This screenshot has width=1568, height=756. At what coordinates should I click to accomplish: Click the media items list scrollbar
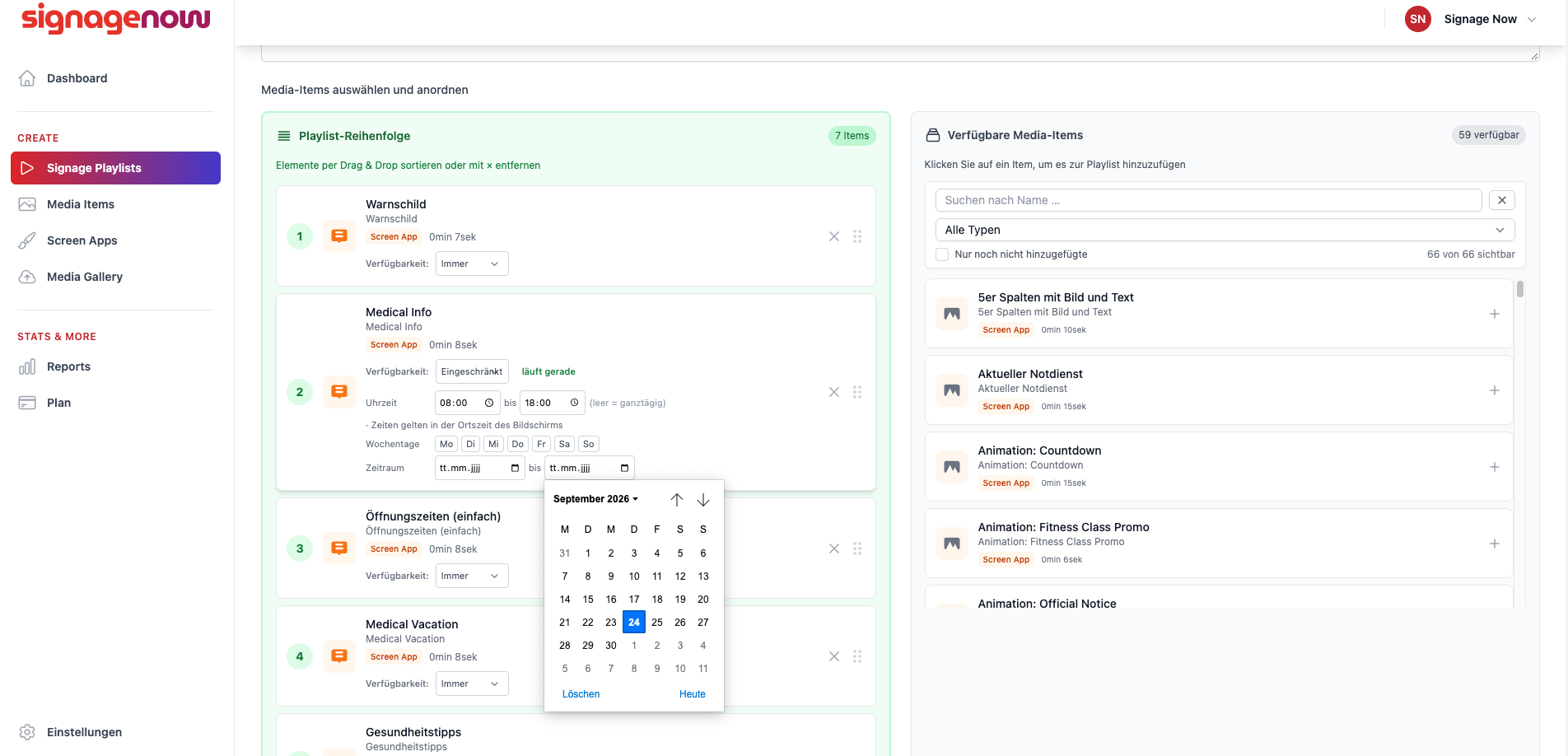pos(1520,289)
